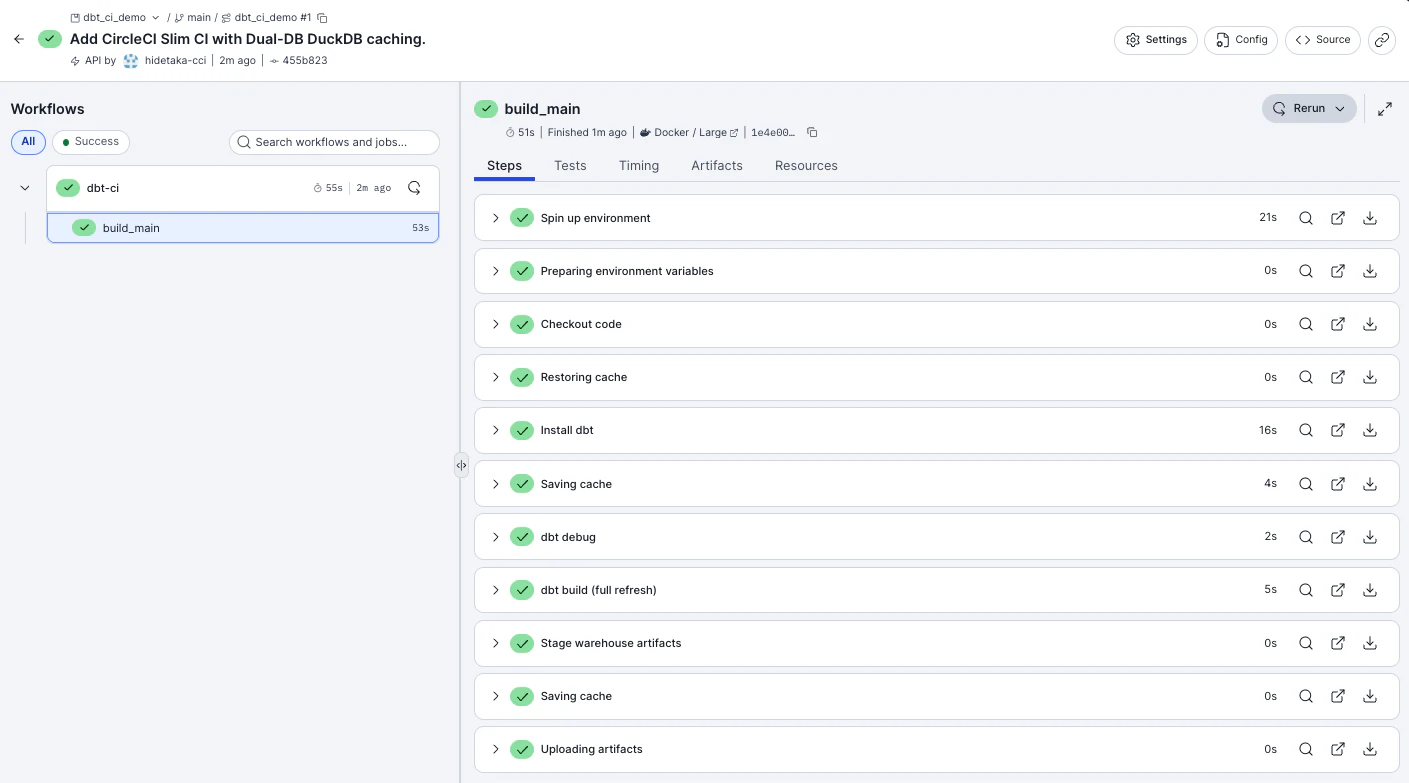Open the Config button
The width and height of the screenshot is (1409, 783).
point(1241,40)
